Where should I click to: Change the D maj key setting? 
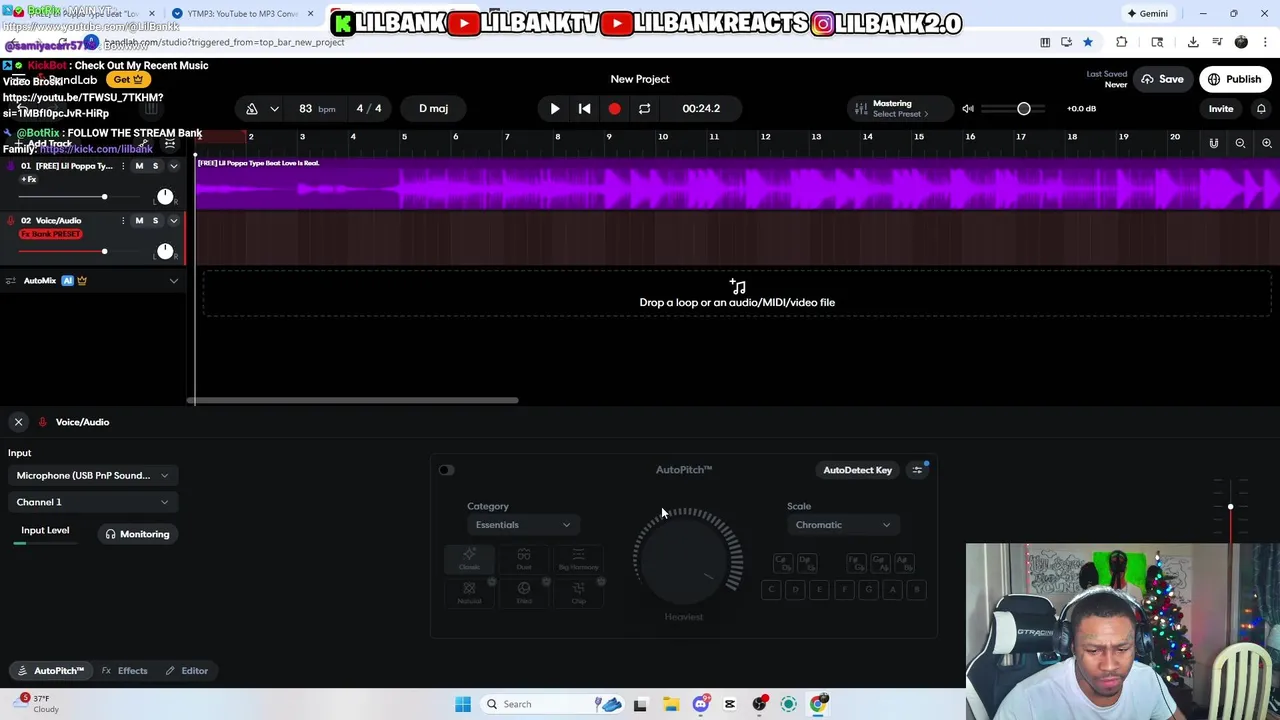[x=433, y=108]
